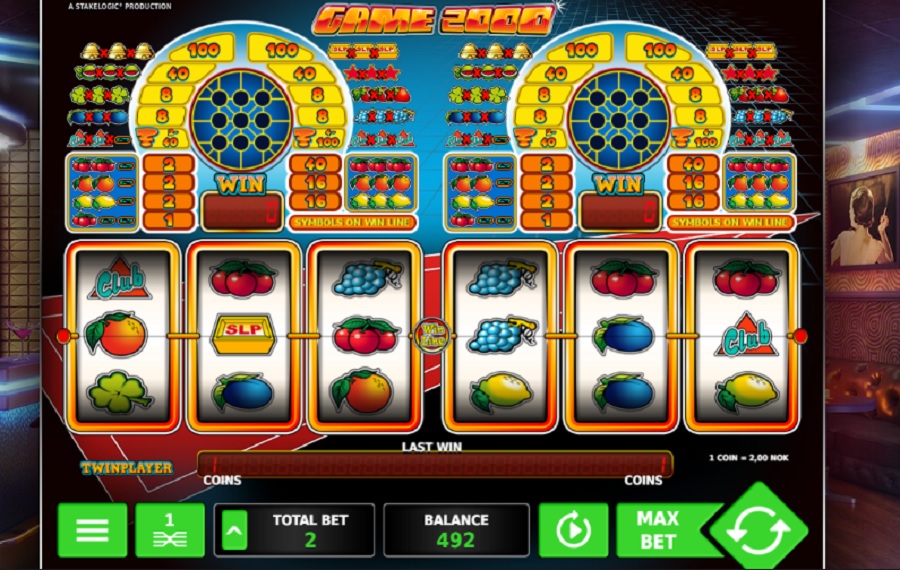Viewport: 900px width, 570px height.
Task: Toggle the TWINPLAYER mode label
Action: tap(126, 468)
